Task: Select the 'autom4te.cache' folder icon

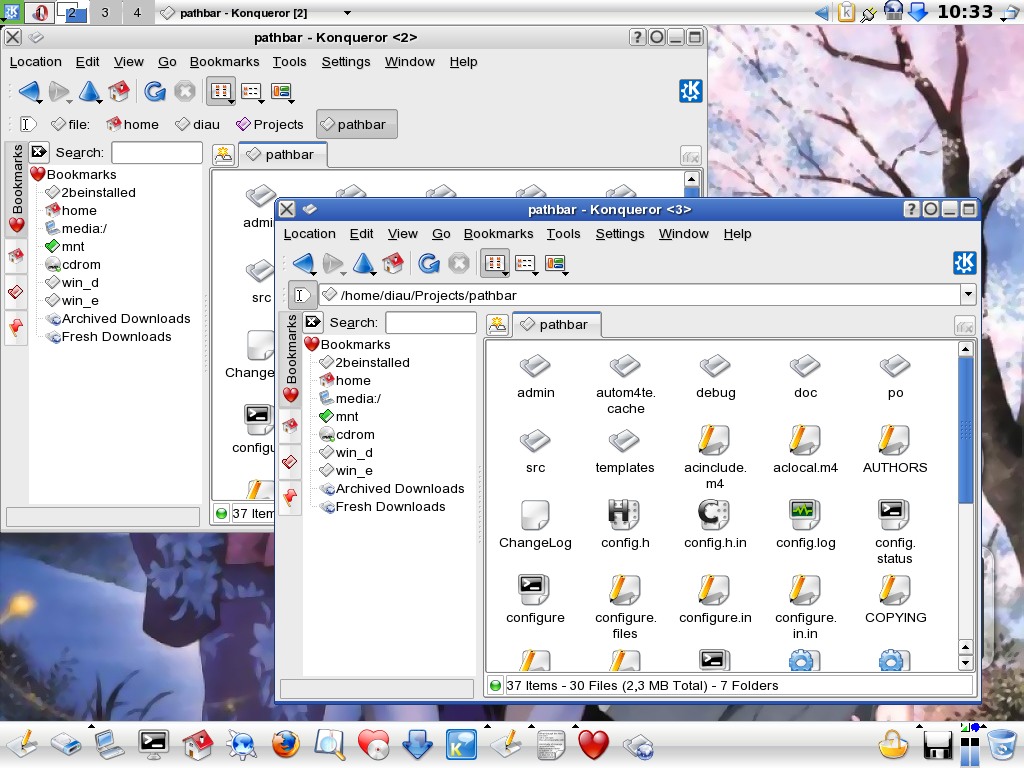Action: (x=624, y=366)
